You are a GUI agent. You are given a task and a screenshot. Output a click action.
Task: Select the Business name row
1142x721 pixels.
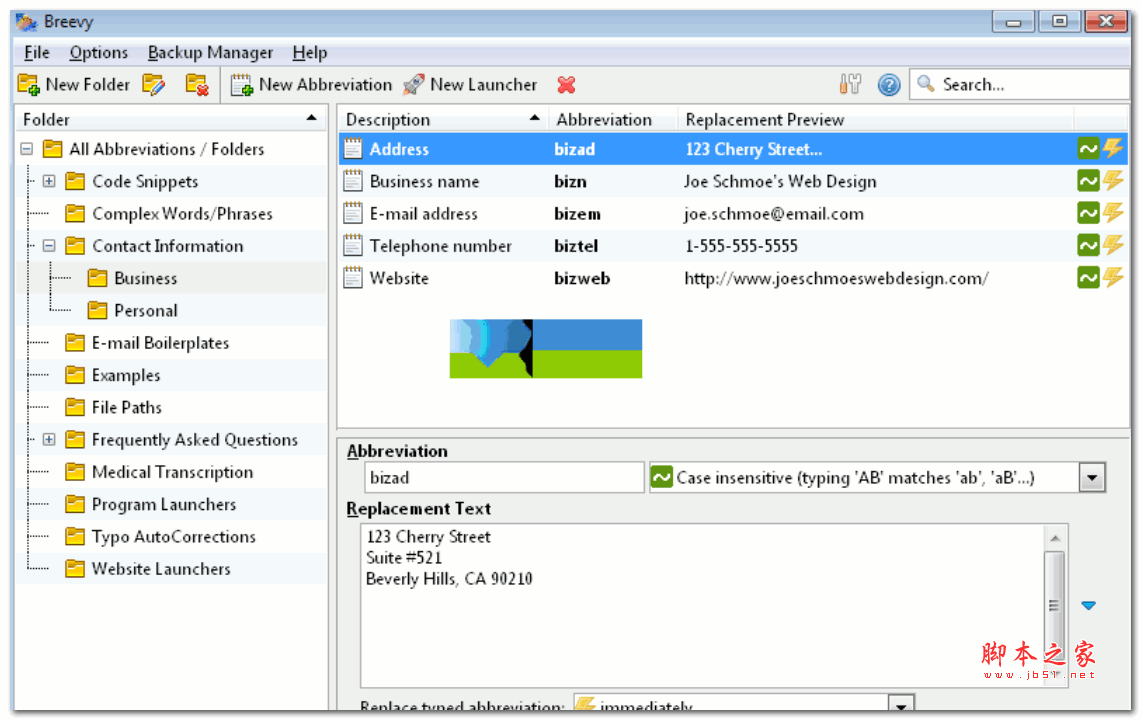[733, 181]
